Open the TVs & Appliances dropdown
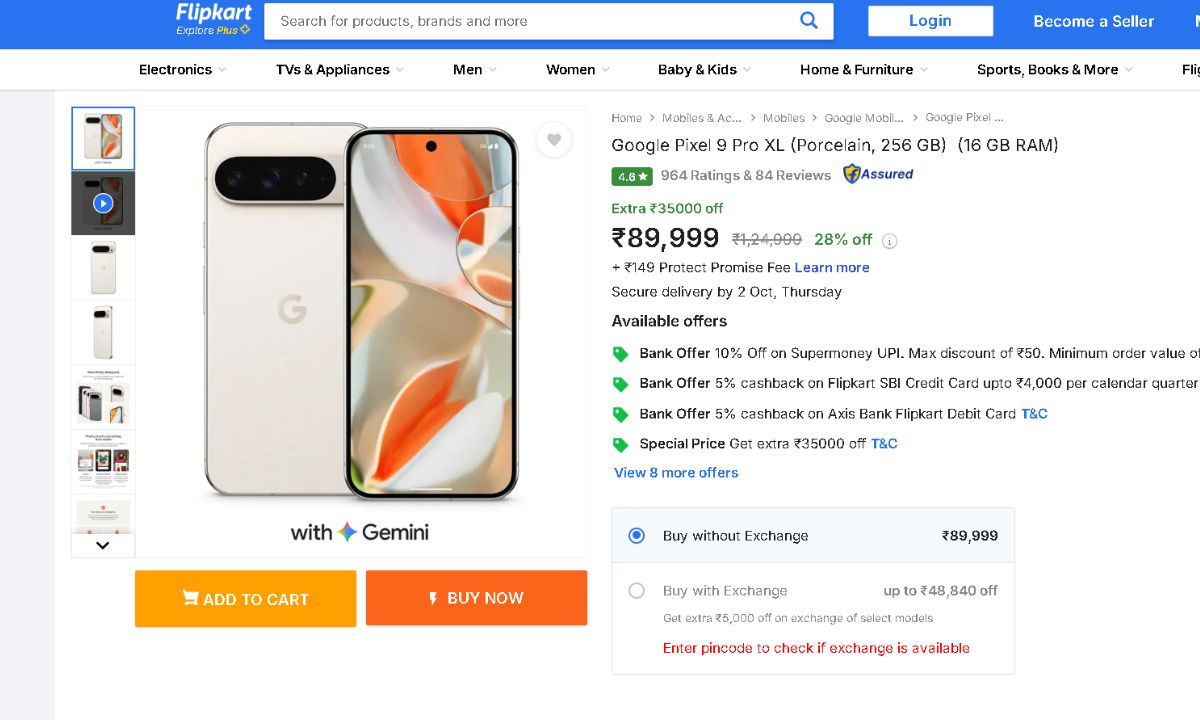The height and width of the screenshot is (720, 1200). pos(339,70)
